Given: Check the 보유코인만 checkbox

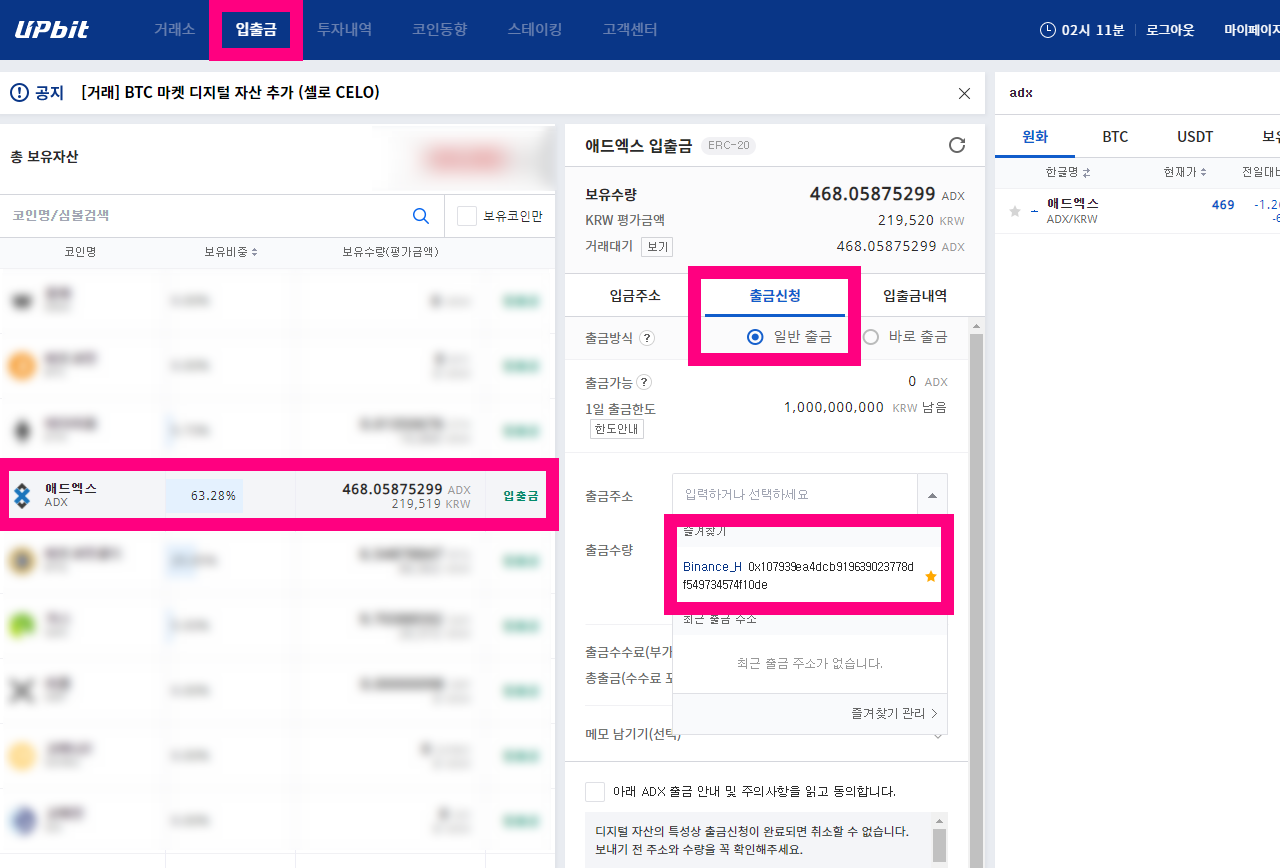Looking at the screenshot, I should (x=467, y=216).
